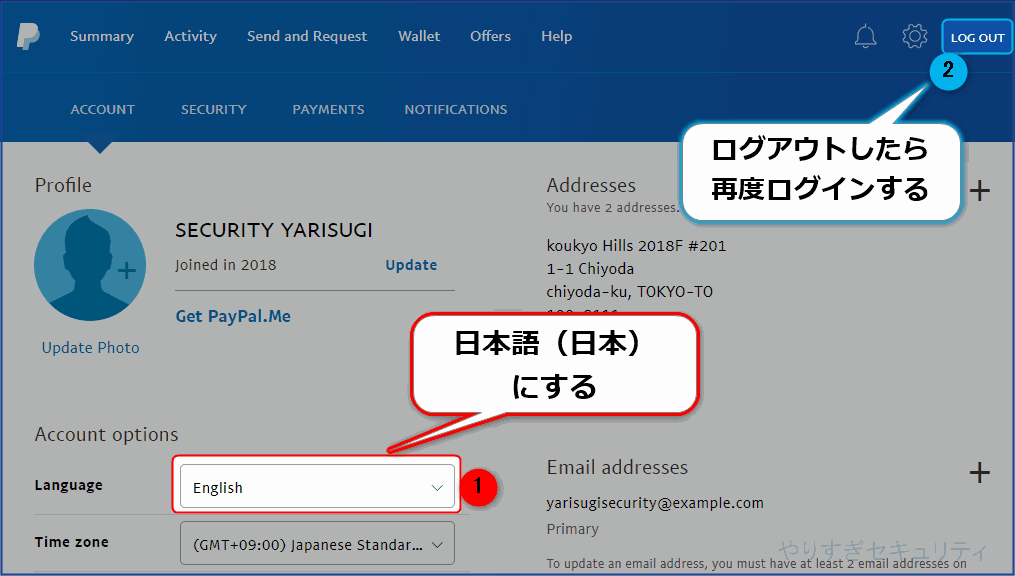Click the PayPal logo icon
1015x576 pixels.
28,36
